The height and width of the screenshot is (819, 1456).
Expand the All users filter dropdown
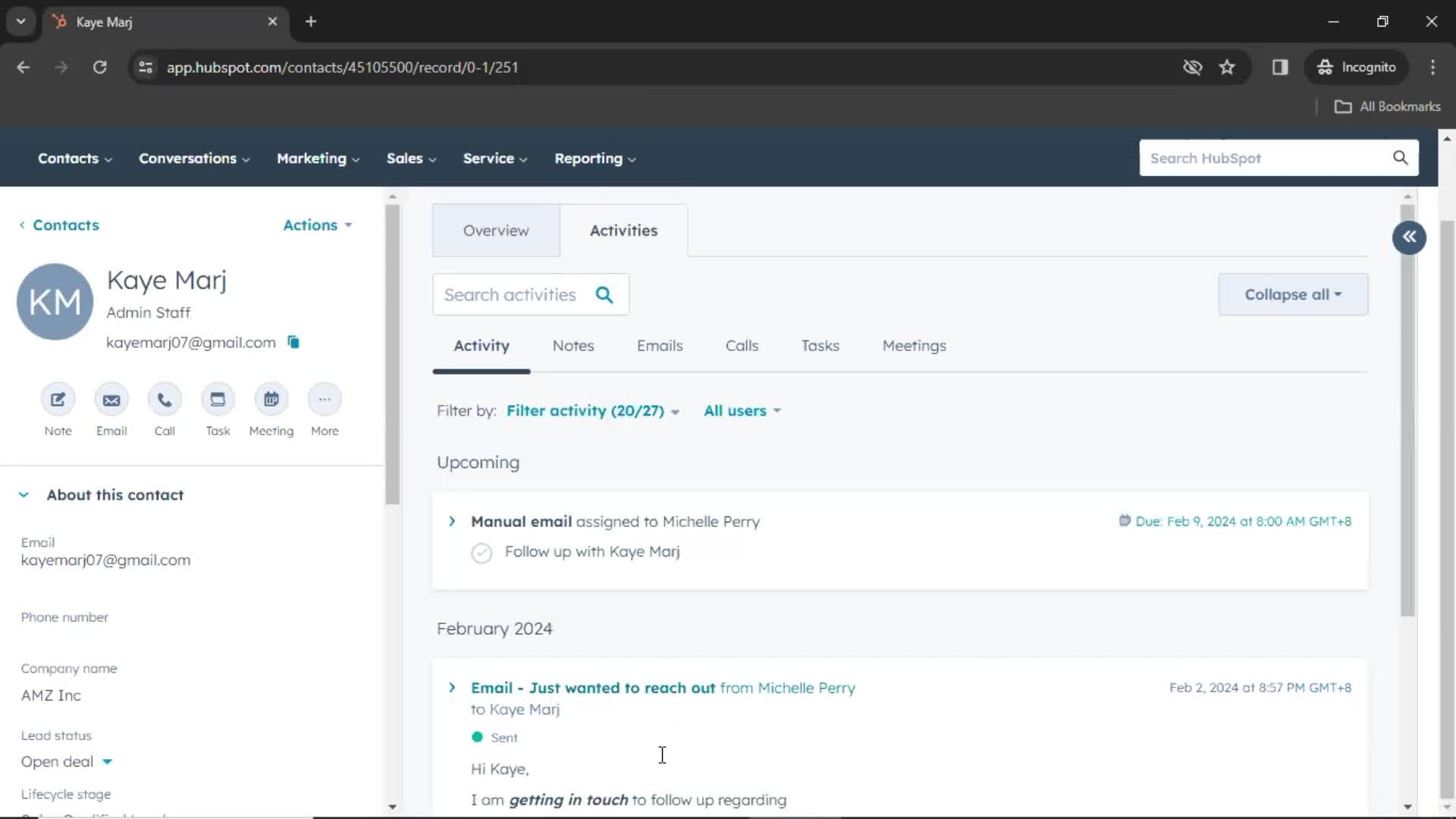(742, 410)
